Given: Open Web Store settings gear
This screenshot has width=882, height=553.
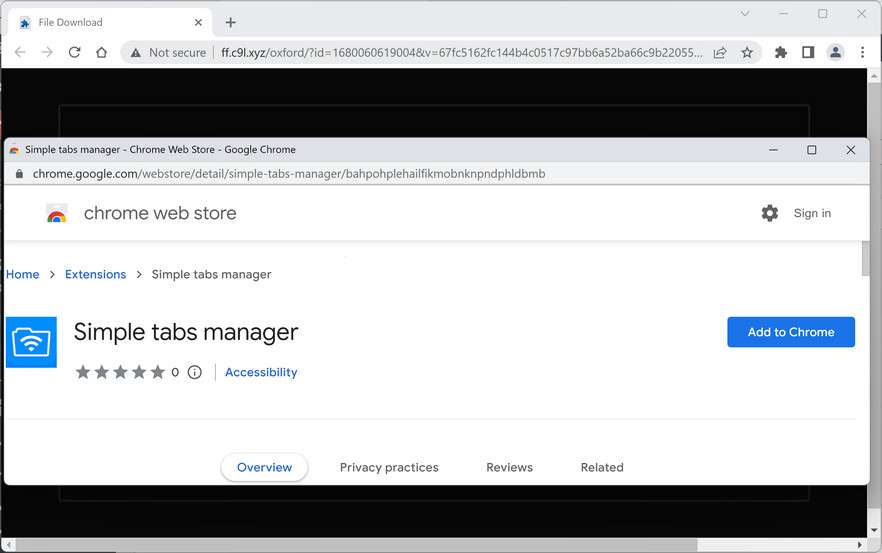Looking at the screenshot, I should 770,213.
